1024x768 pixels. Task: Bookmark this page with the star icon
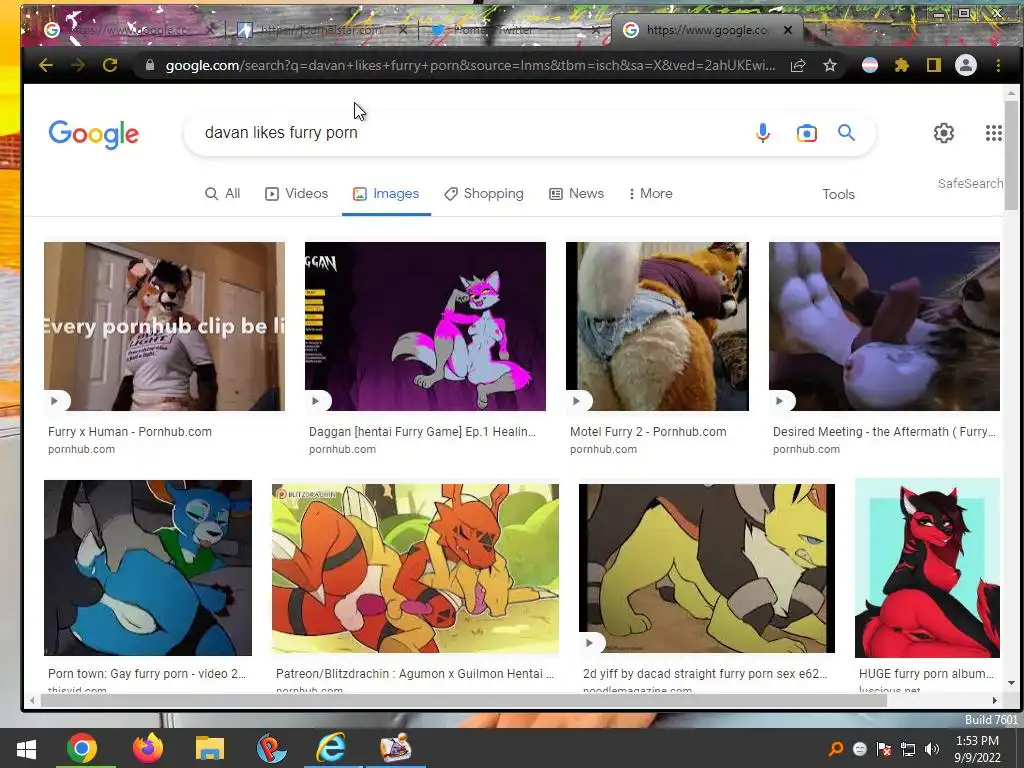tap(829, 65)
